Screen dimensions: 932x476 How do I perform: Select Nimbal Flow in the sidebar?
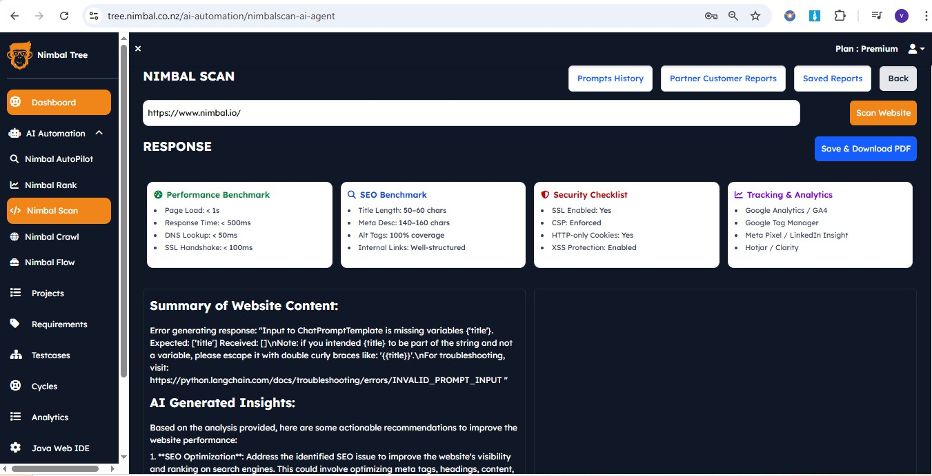[x=49, y=262]
